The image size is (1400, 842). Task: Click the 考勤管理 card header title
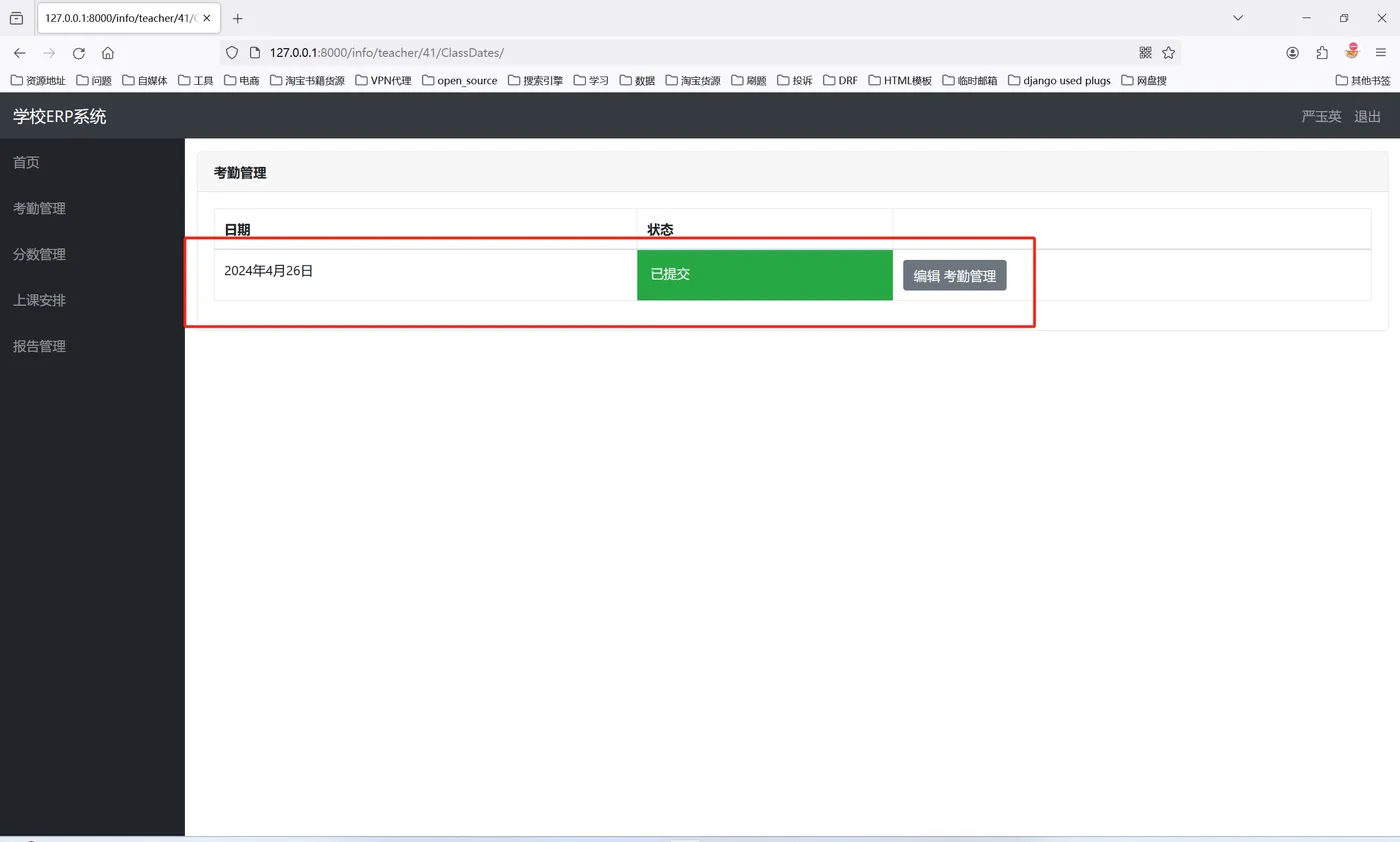[x=240, y=172]
